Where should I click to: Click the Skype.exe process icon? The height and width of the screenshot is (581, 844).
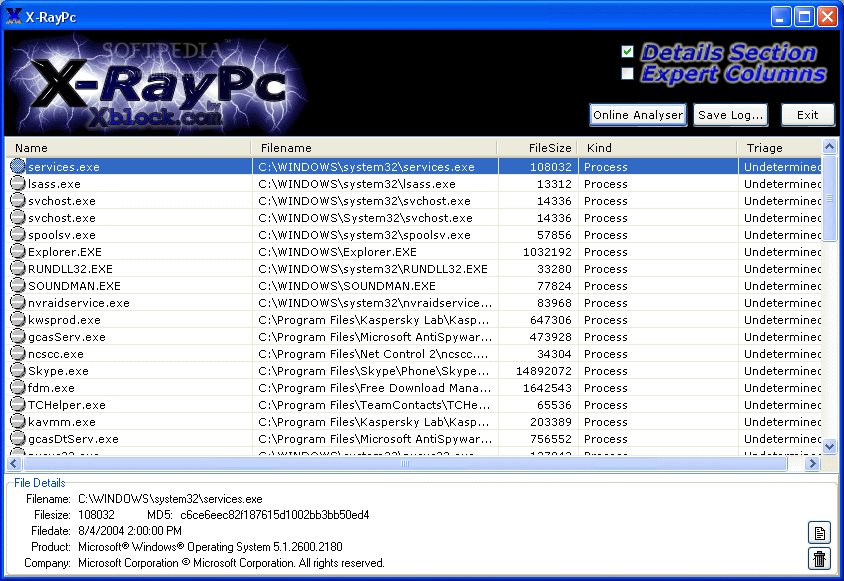18,370
